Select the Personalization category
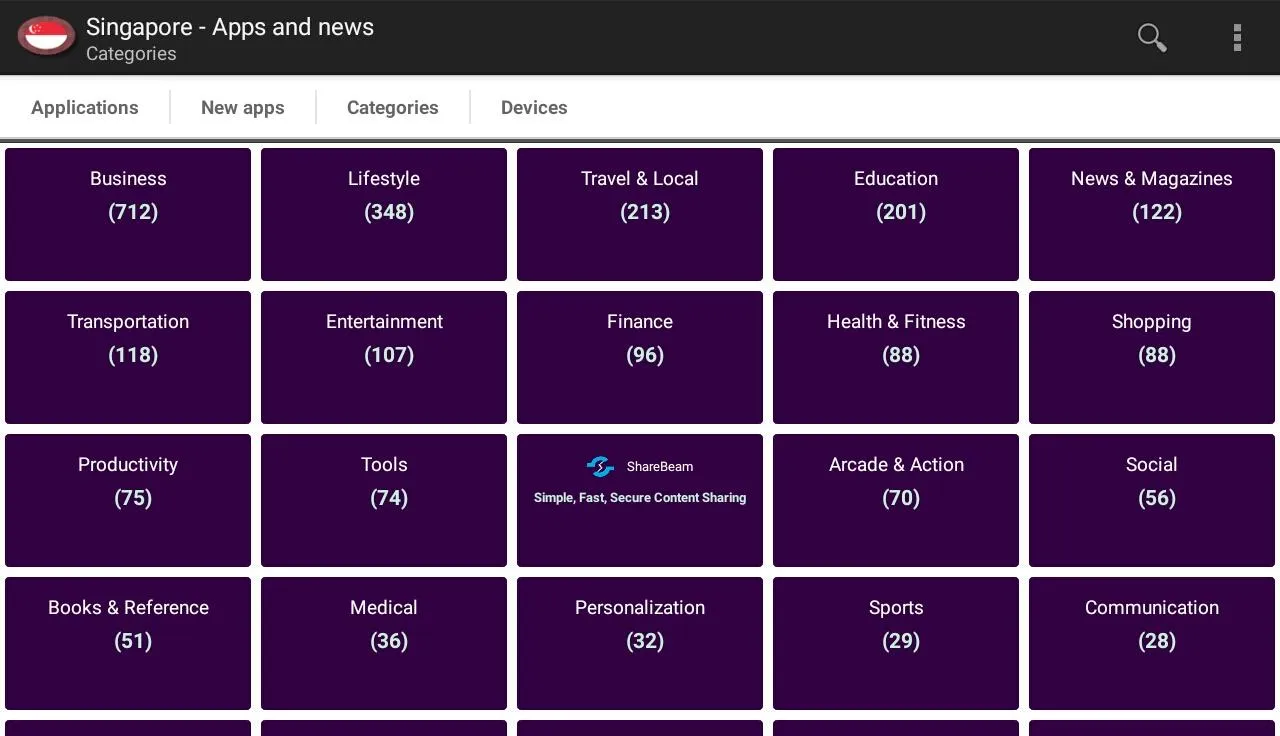 (640, 643)
